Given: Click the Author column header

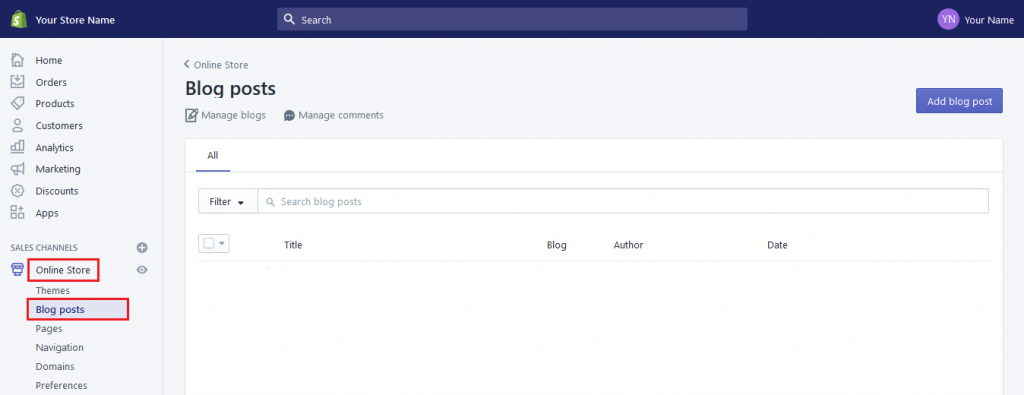Looking at the screenshot, I should click(x=628, y=245).
